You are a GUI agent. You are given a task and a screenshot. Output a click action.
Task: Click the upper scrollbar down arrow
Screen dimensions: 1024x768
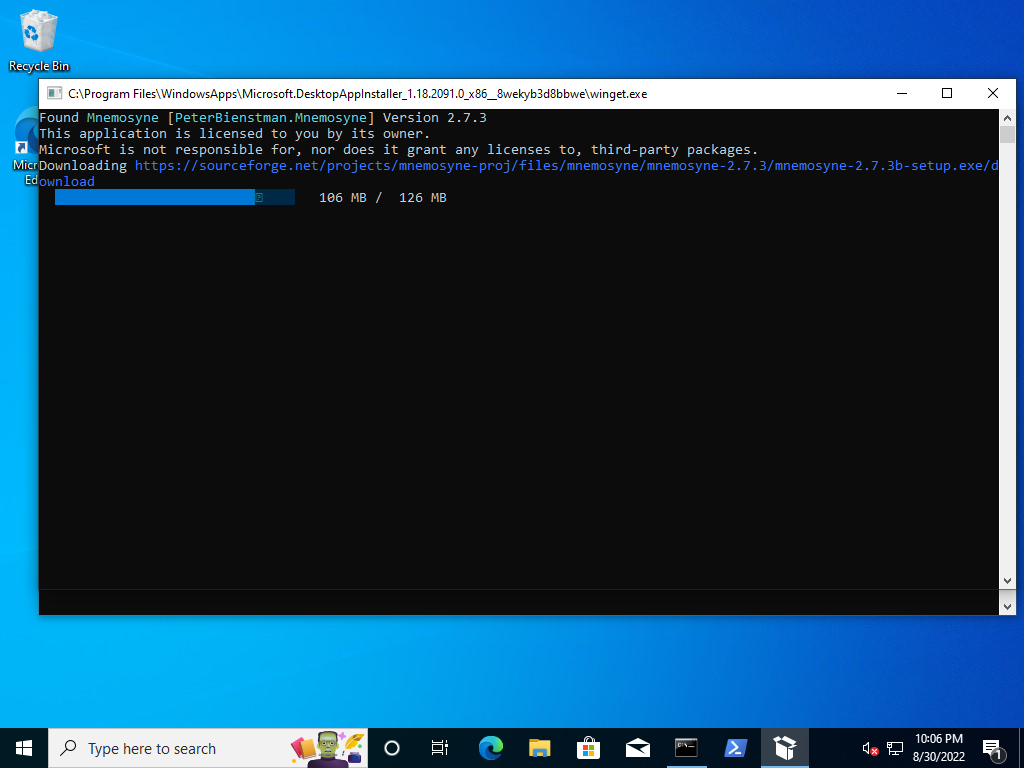pos(1007,581)
